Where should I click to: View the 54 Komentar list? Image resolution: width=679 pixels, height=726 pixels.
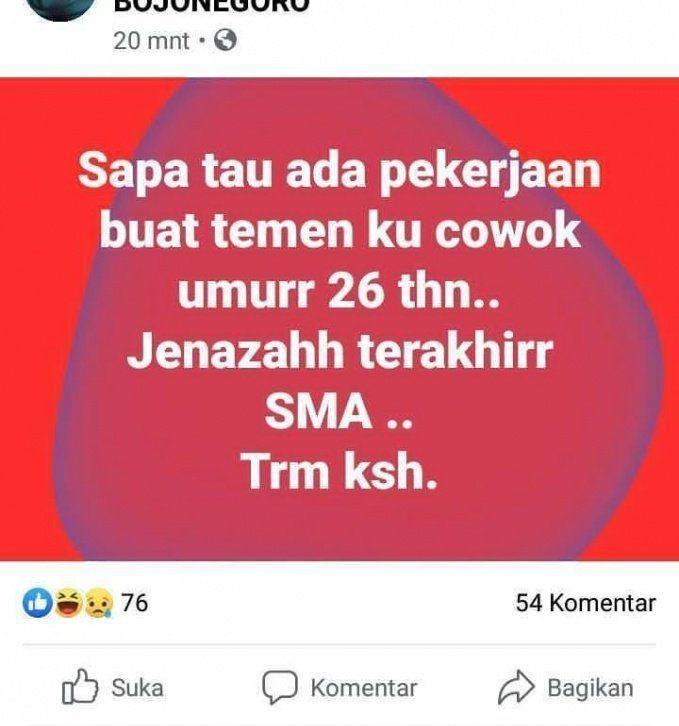585,603
